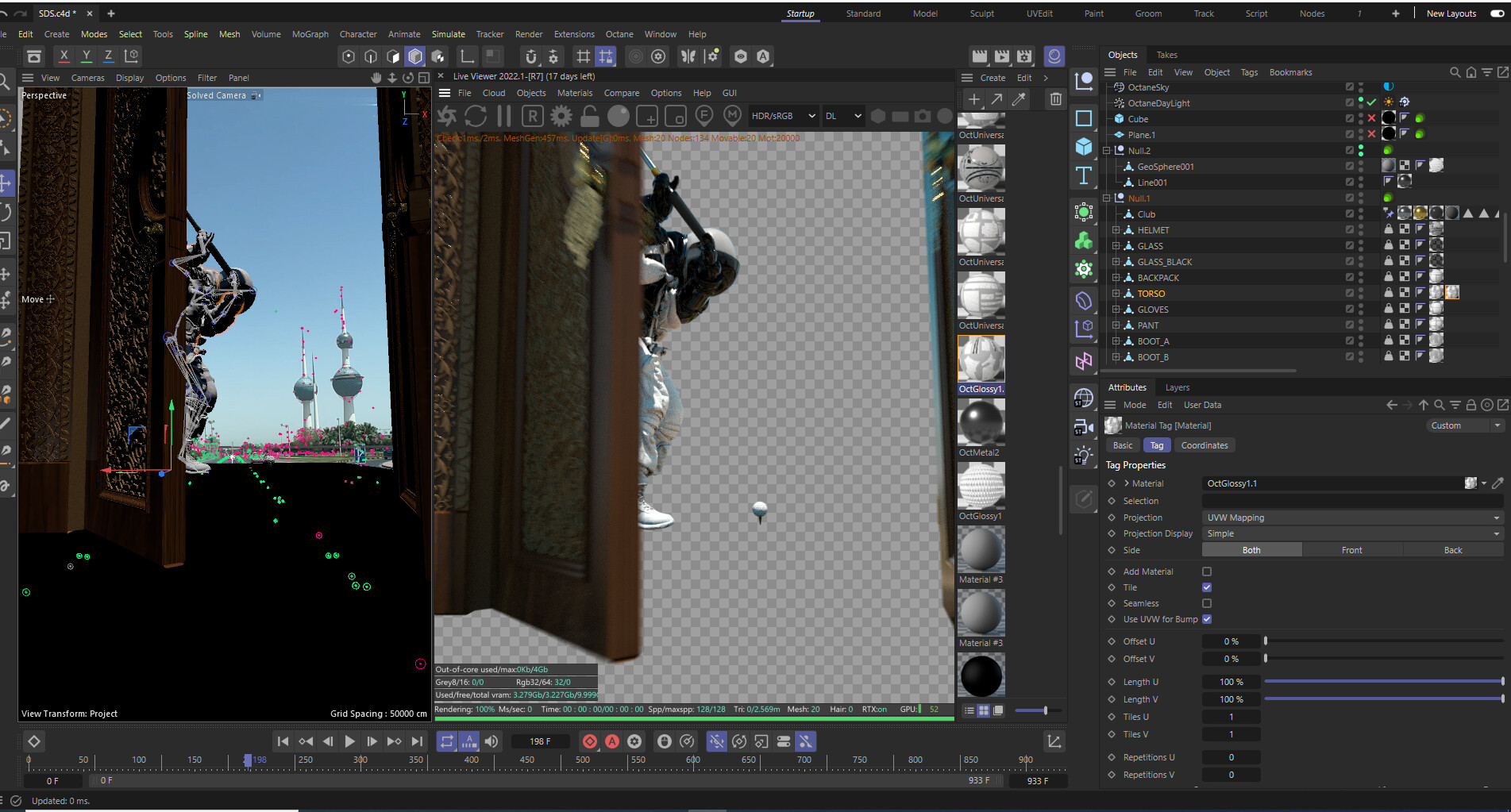Open the HDR/sRGB color space dropdown

pyautogui.click(x=782, y=117)
